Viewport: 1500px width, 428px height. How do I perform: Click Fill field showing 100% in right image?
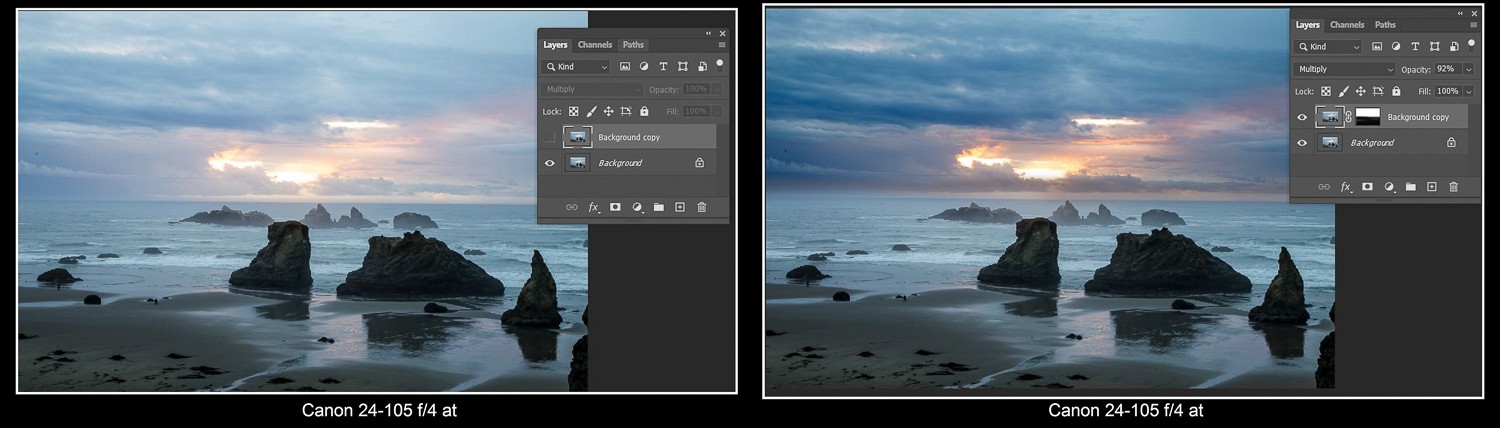1447,91
